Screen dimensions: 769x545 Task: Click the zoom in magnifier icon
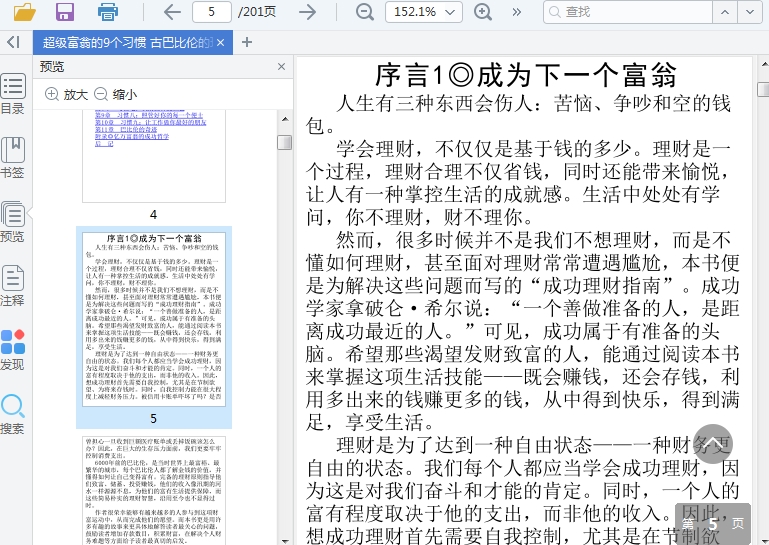(483, 12)
